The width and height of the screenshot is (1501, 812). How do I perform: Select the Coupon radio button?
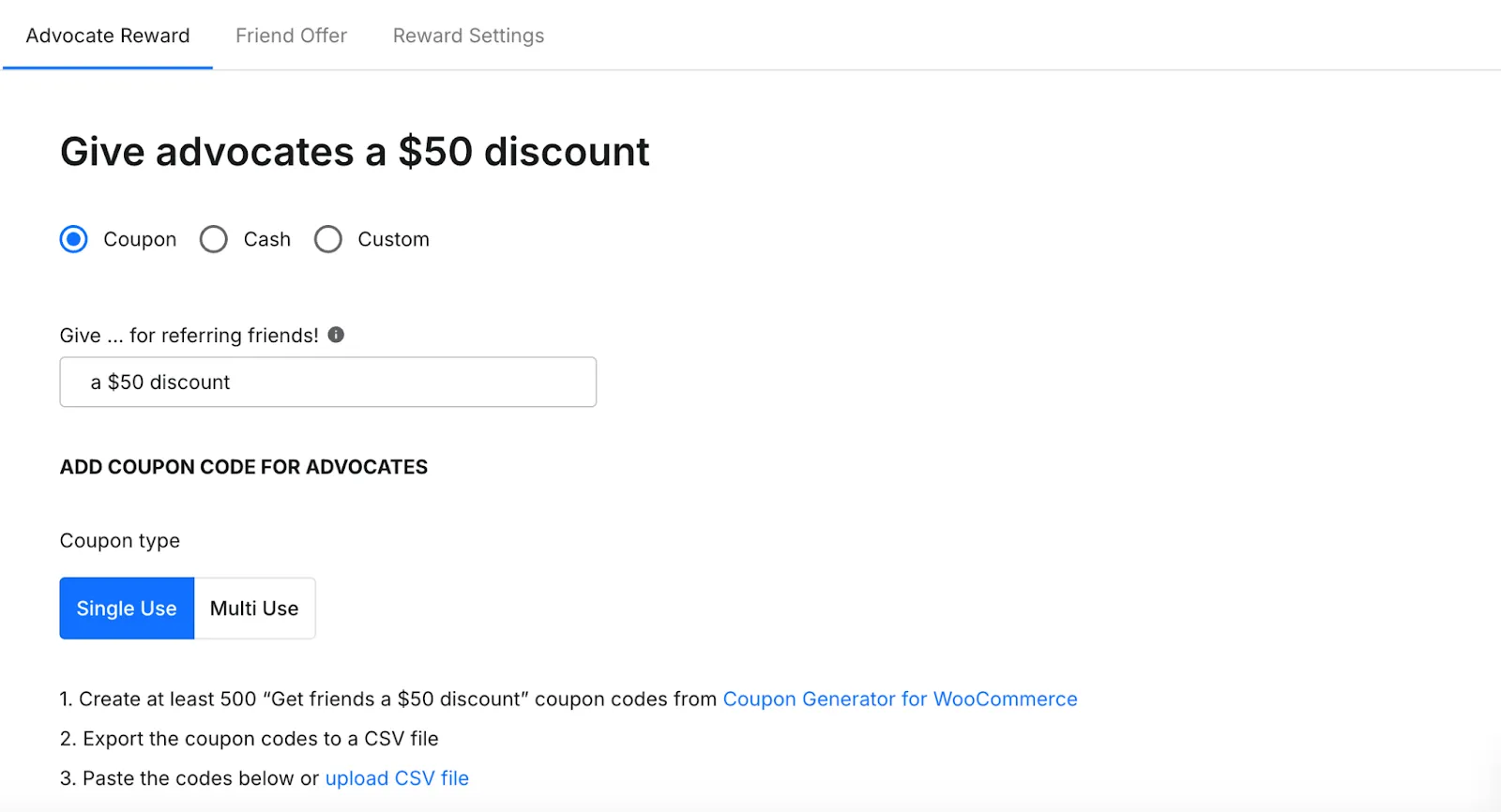74,239
